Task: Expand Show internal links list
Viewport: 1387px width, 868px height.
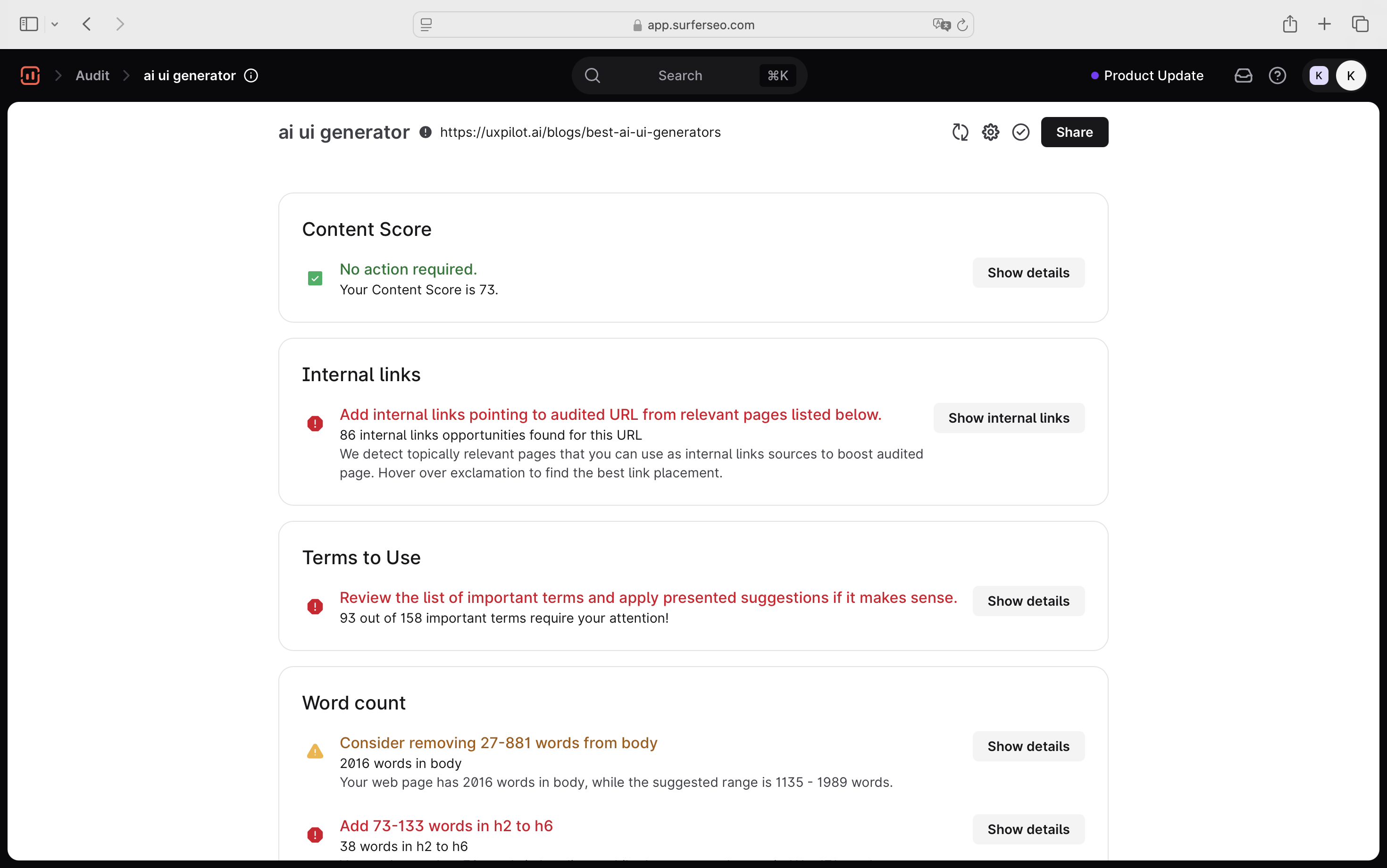Action: (x=1008, y=418)
